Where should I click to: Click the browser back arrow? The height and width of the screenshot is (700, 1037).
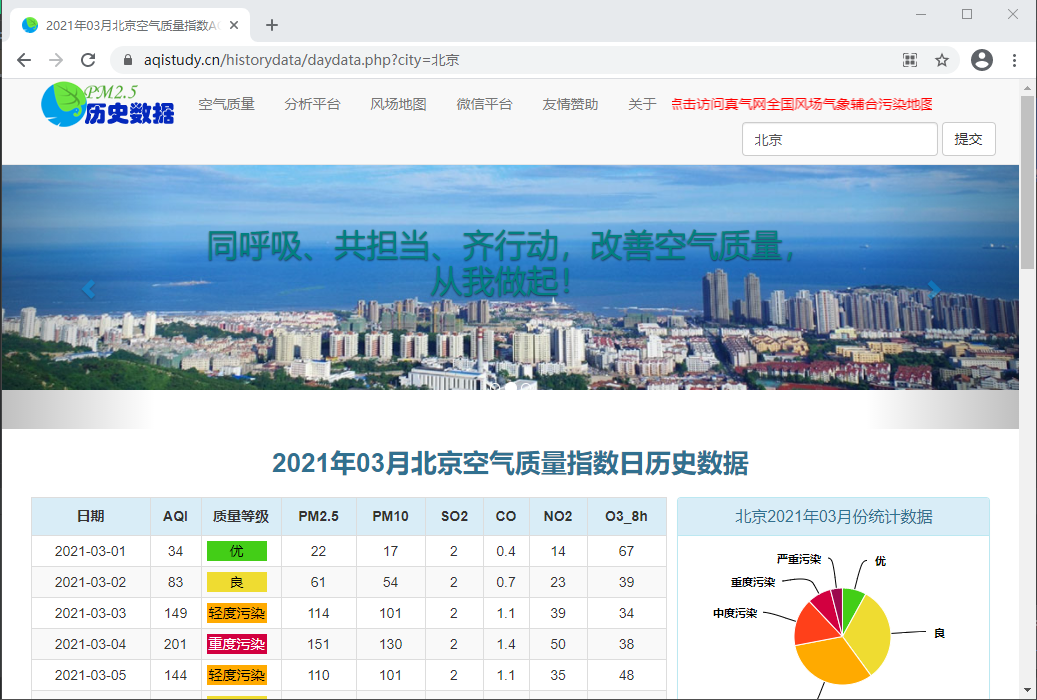pyautogui.click(x=24, y=60)
